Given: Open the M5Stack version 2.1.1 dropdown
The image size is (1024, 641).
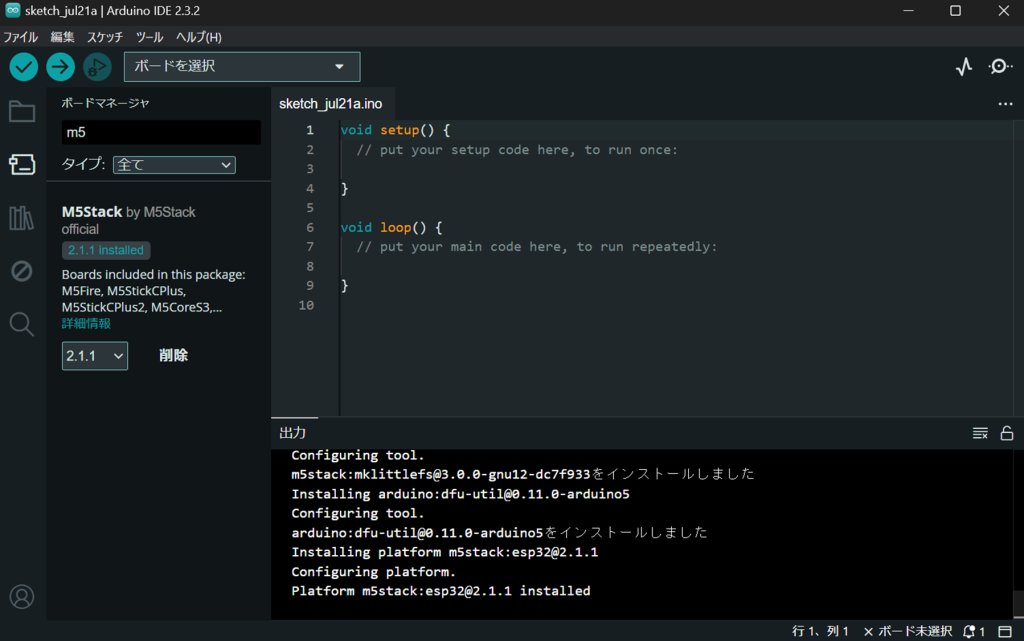Looking at the screenshot, I should [95, 356].
